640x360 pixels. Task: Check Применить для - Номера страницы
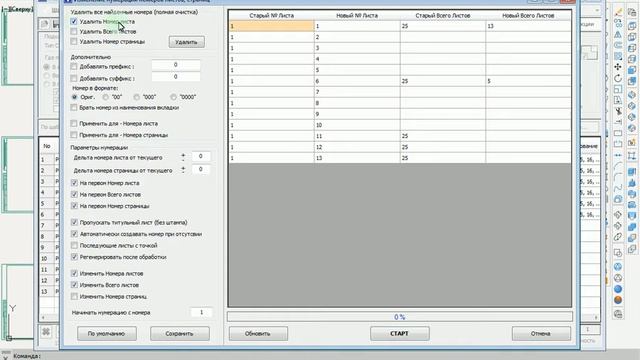click(x=74, y=135)
